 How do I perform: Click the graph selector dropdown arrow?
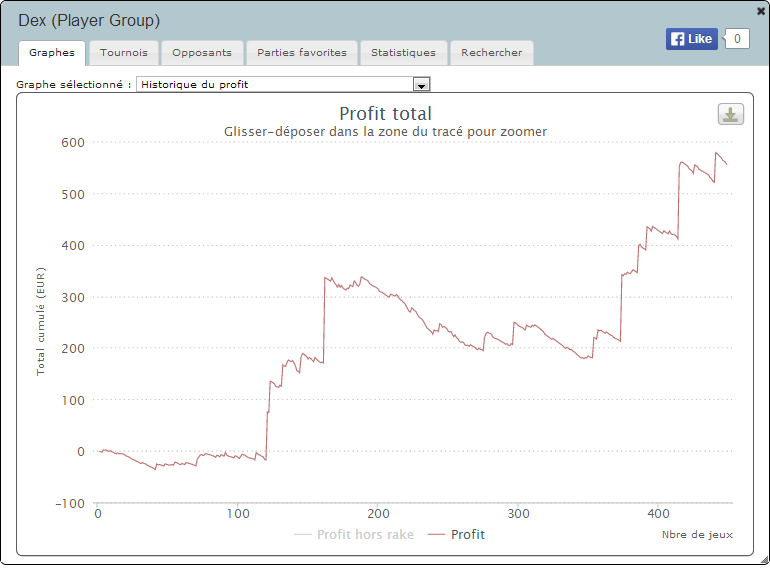(421, 84)
